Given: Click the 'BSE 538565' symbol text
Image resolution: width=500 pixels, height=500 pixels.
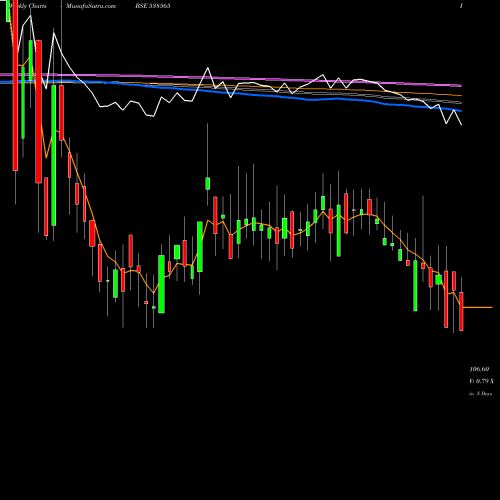Looking at the screenshot, I should [x=153, y=6].
